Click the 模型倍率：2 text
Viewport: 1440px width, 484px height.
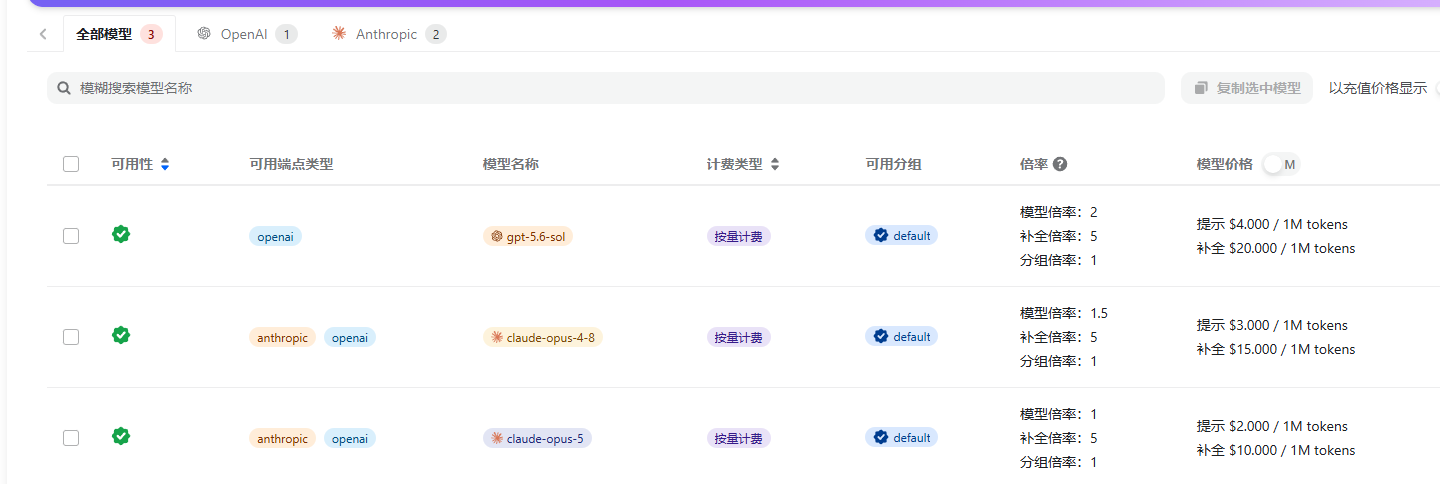click(x=1059, y=212)
